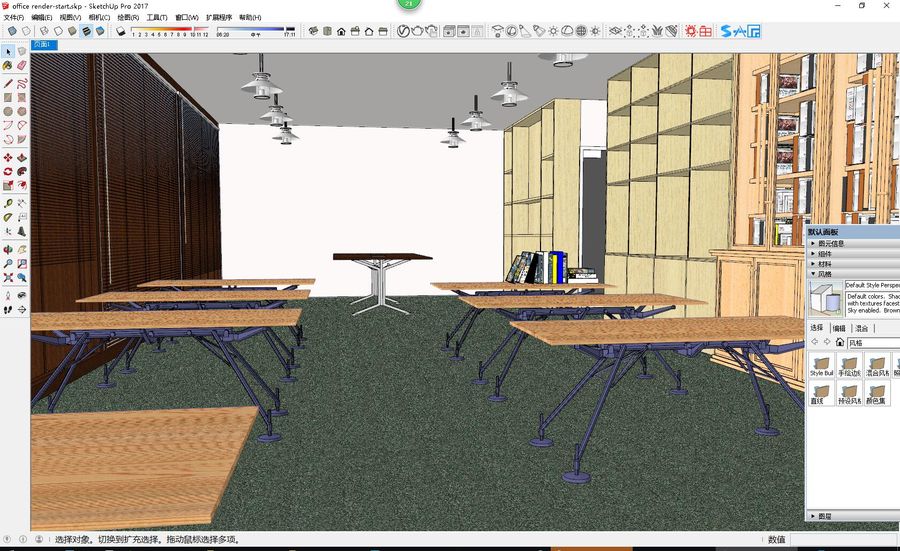Switch to Wireframe face style

(45, 31)
